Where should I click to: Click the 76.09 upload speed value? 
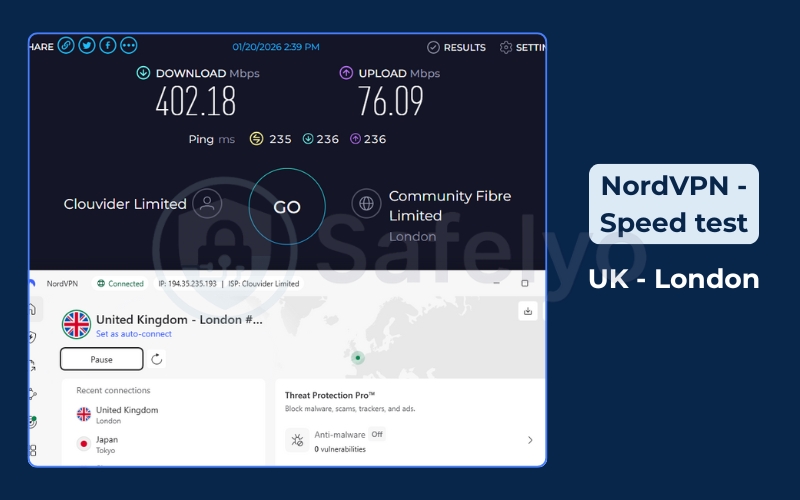(x=391, y=101)
